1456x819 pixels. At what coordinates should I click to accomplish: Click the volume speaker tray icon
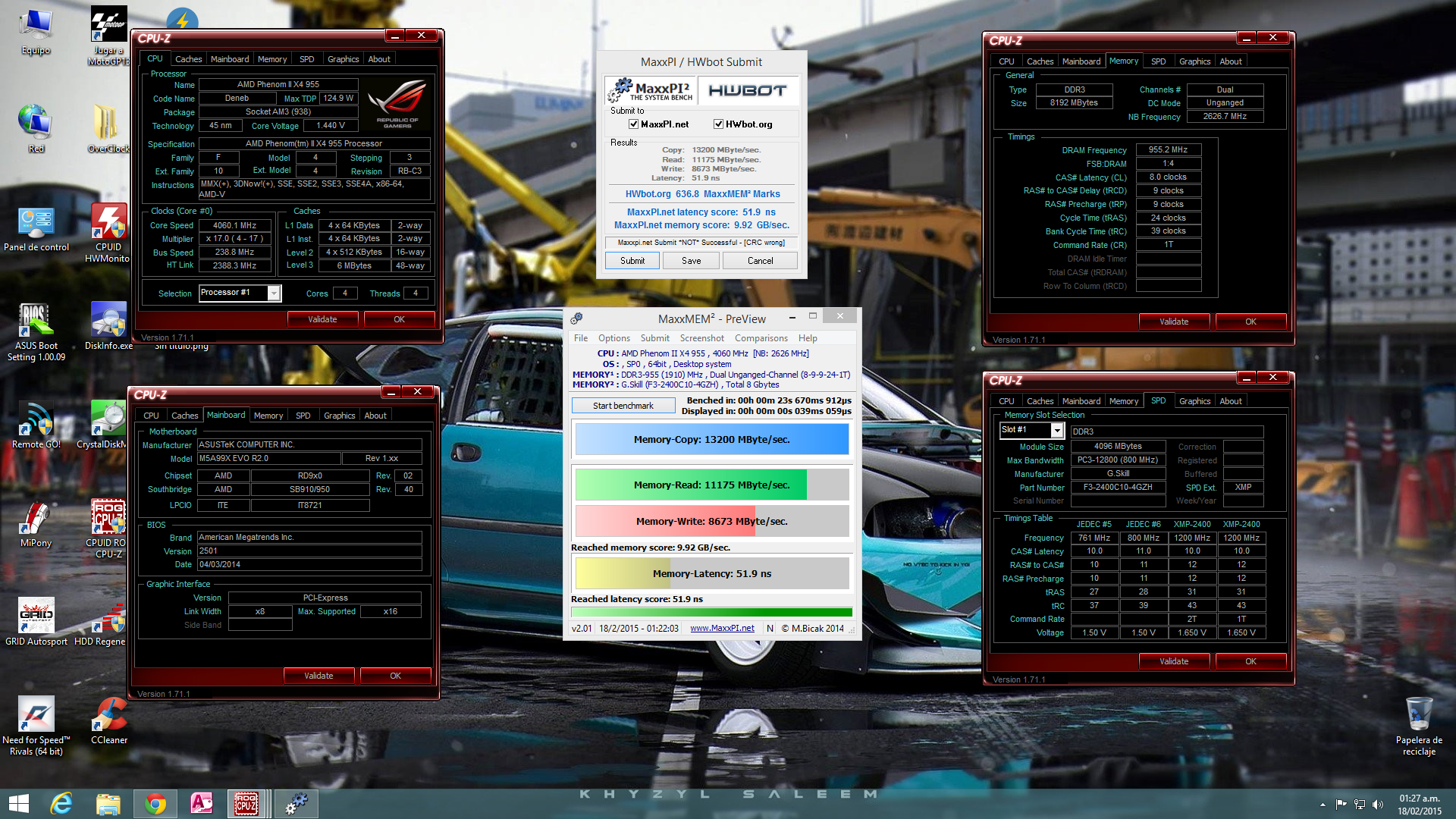coord(1378,804)
